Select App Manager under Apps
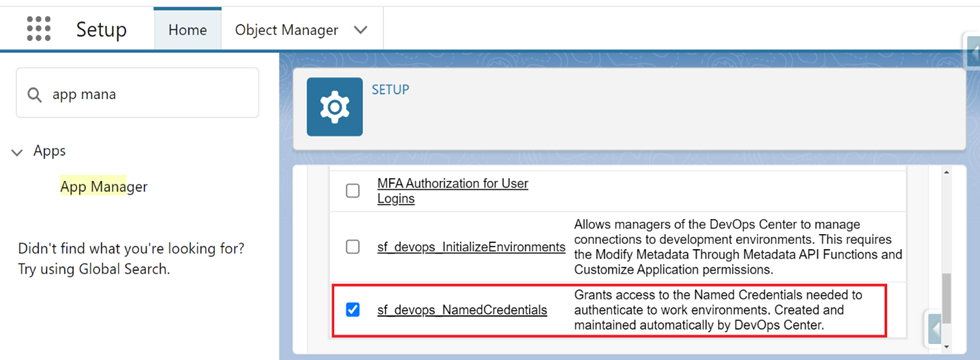Screen dimensions: 980x360 tap(104, 186)
